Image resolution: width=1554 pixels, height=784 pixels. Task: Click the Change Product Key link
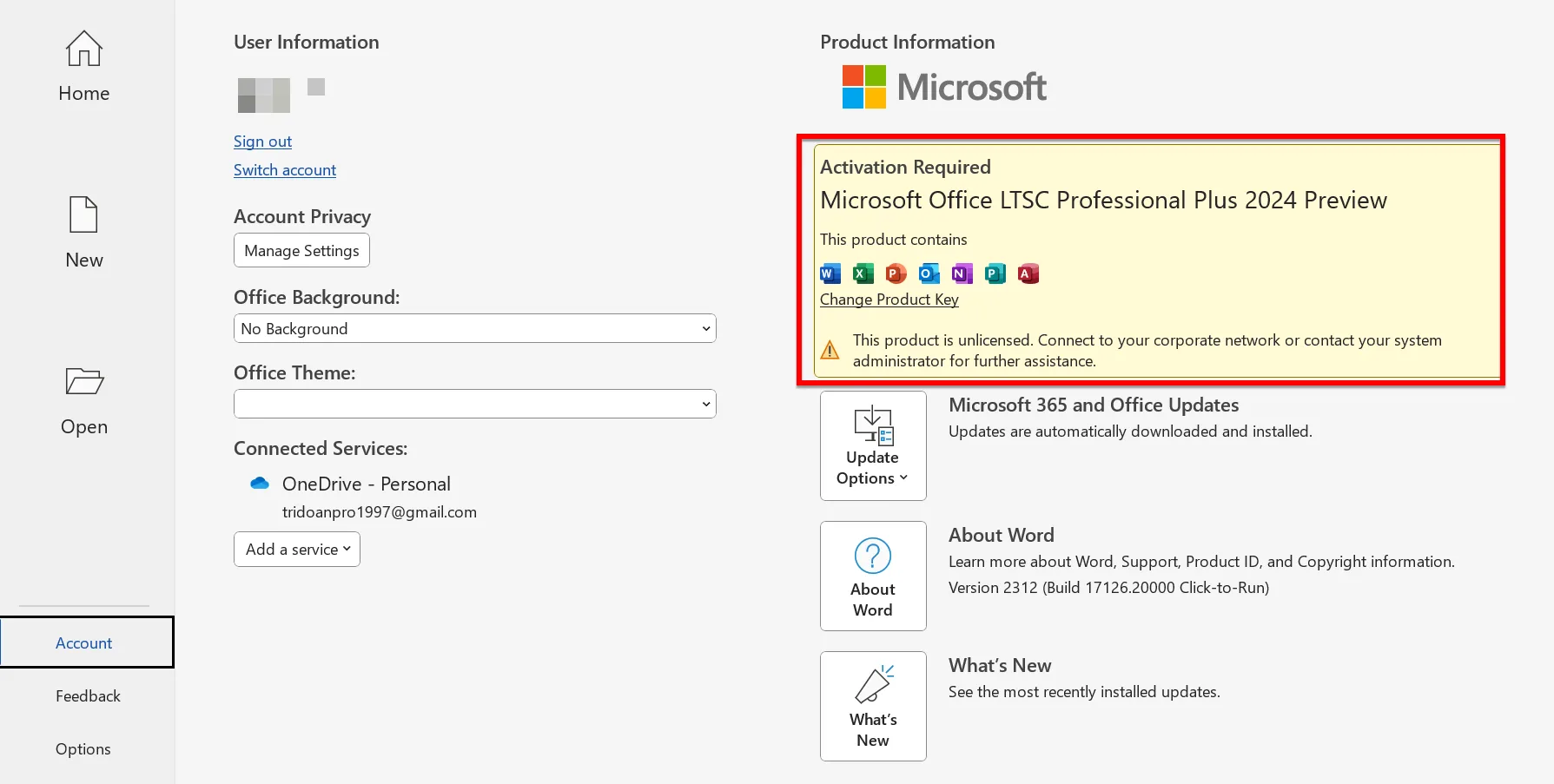pyautogui.click(x=889, y=300)
